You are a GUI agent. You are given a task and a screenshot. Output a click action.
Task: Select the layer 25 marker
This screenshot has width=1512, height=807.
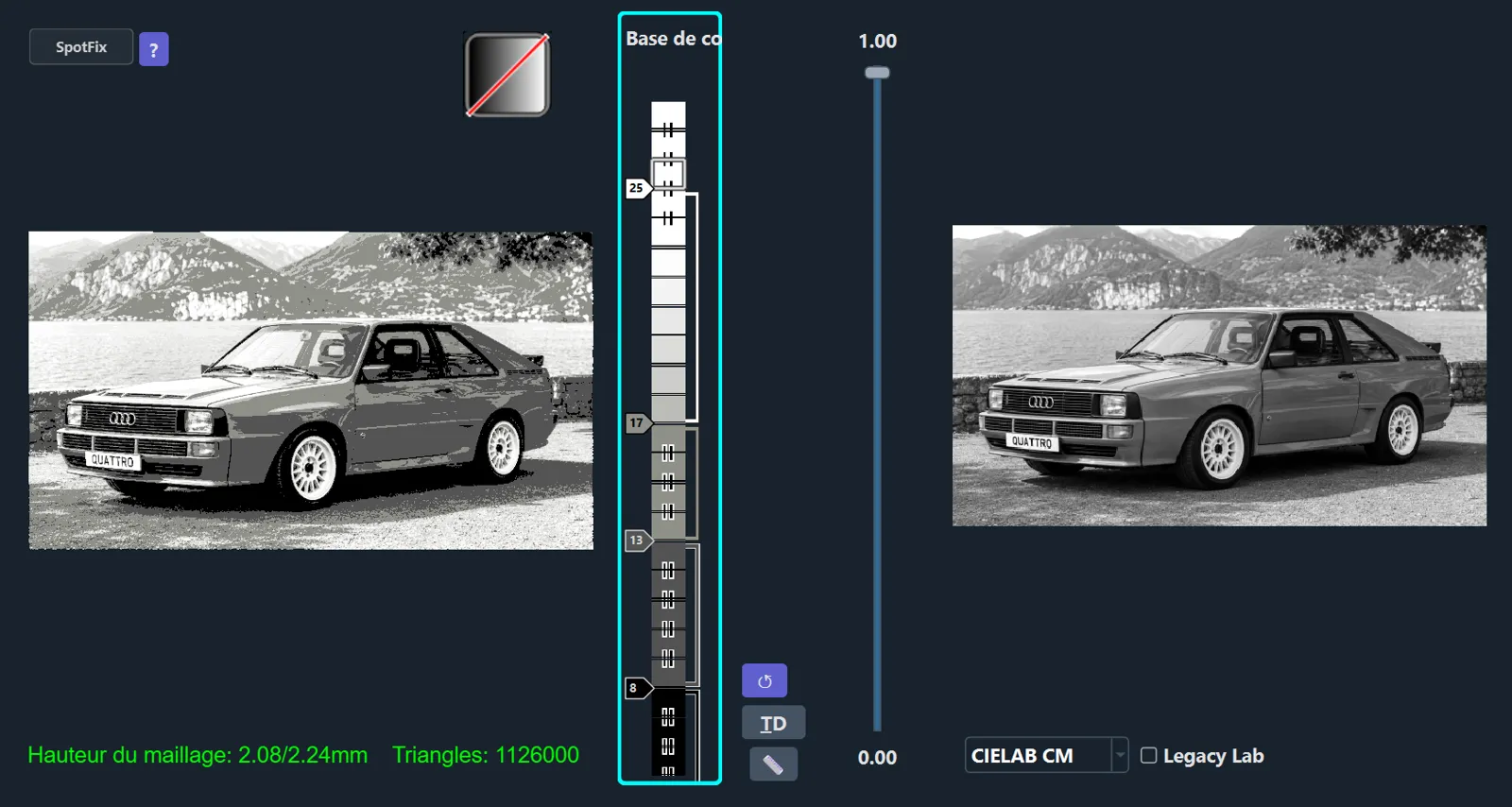coord(638,188)
